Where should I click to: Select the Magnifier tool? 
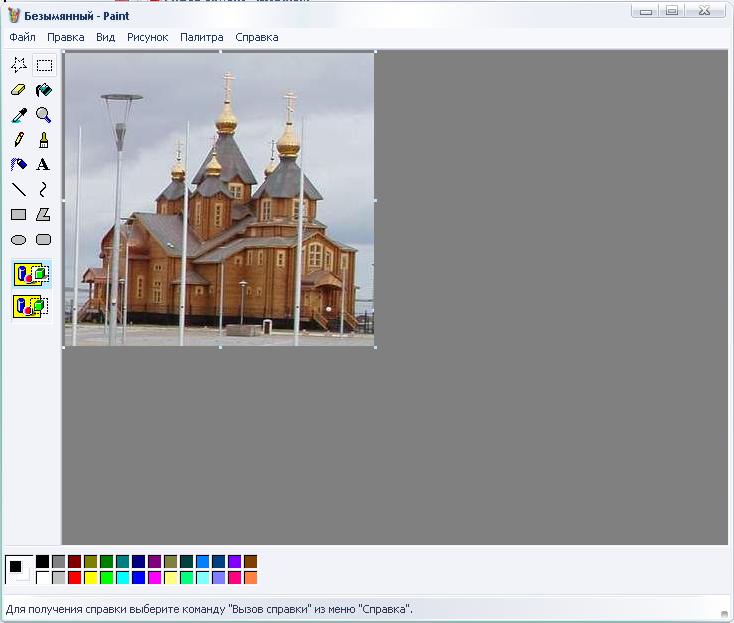pyautogui.click(x=44, y=116)
